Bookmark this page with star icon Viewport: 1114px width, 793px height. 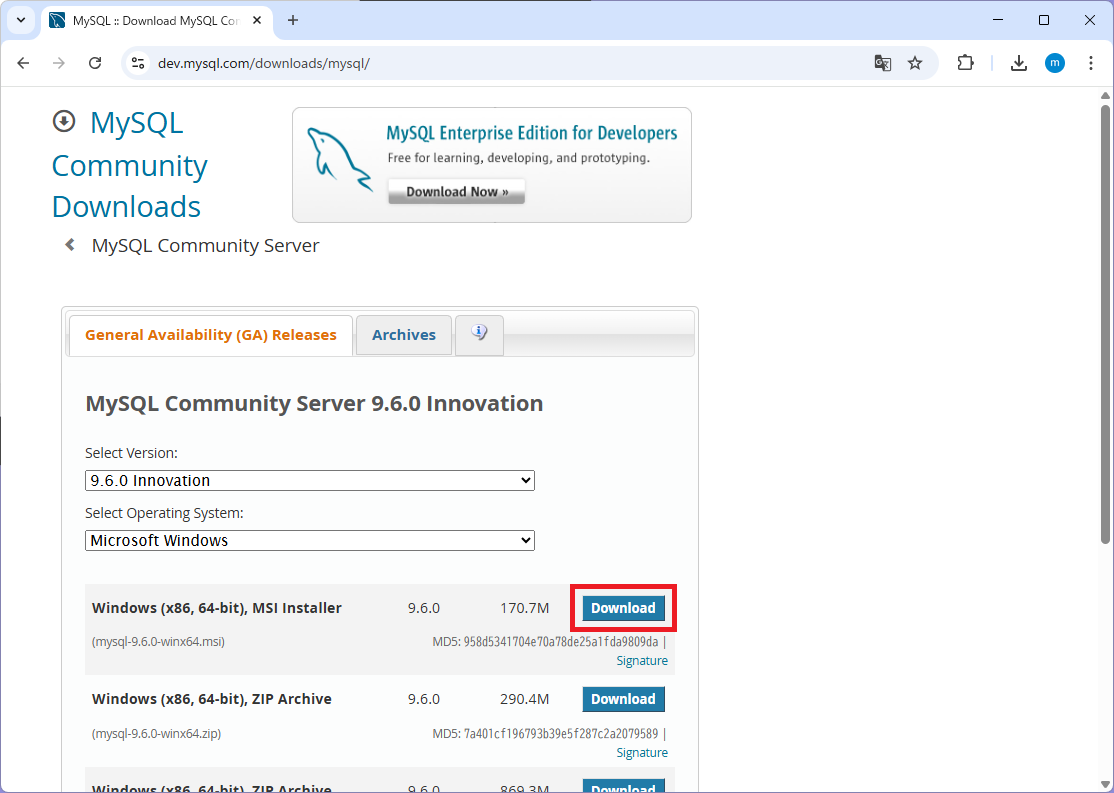coord(915,63)
